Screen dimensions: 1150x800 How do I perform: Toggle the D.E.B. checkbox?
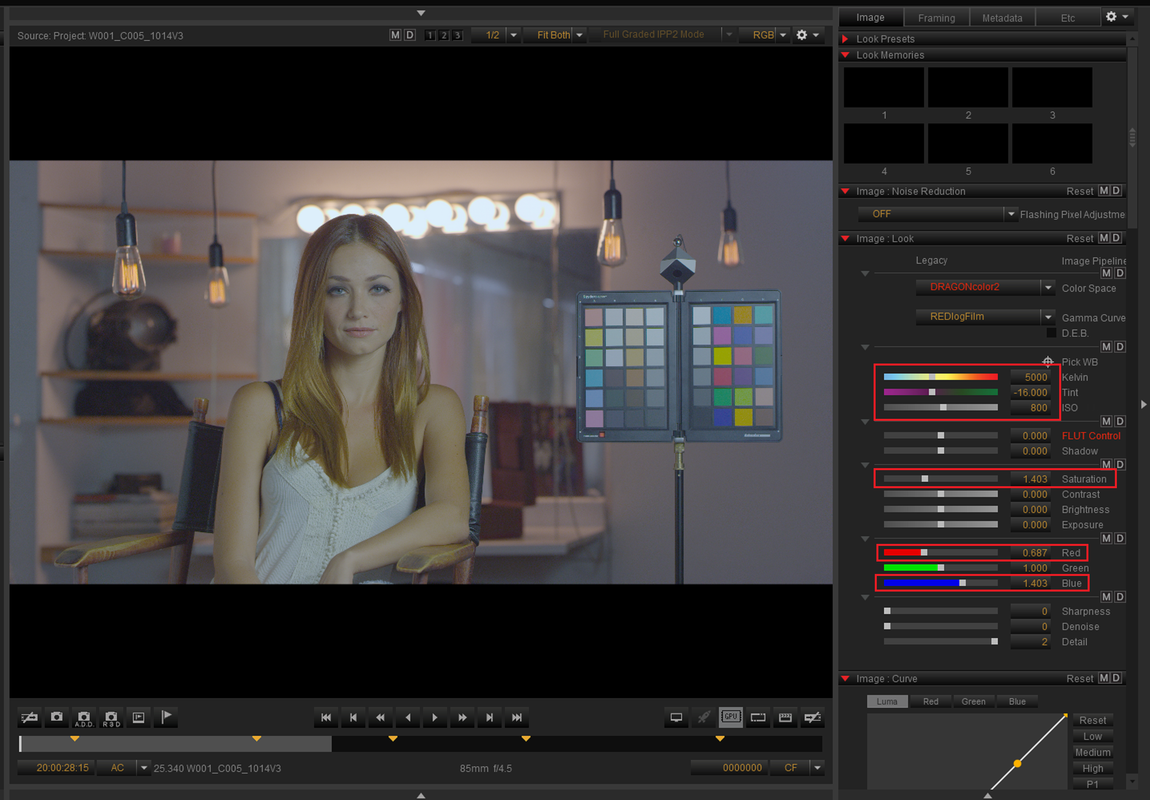click(1051, 333)
